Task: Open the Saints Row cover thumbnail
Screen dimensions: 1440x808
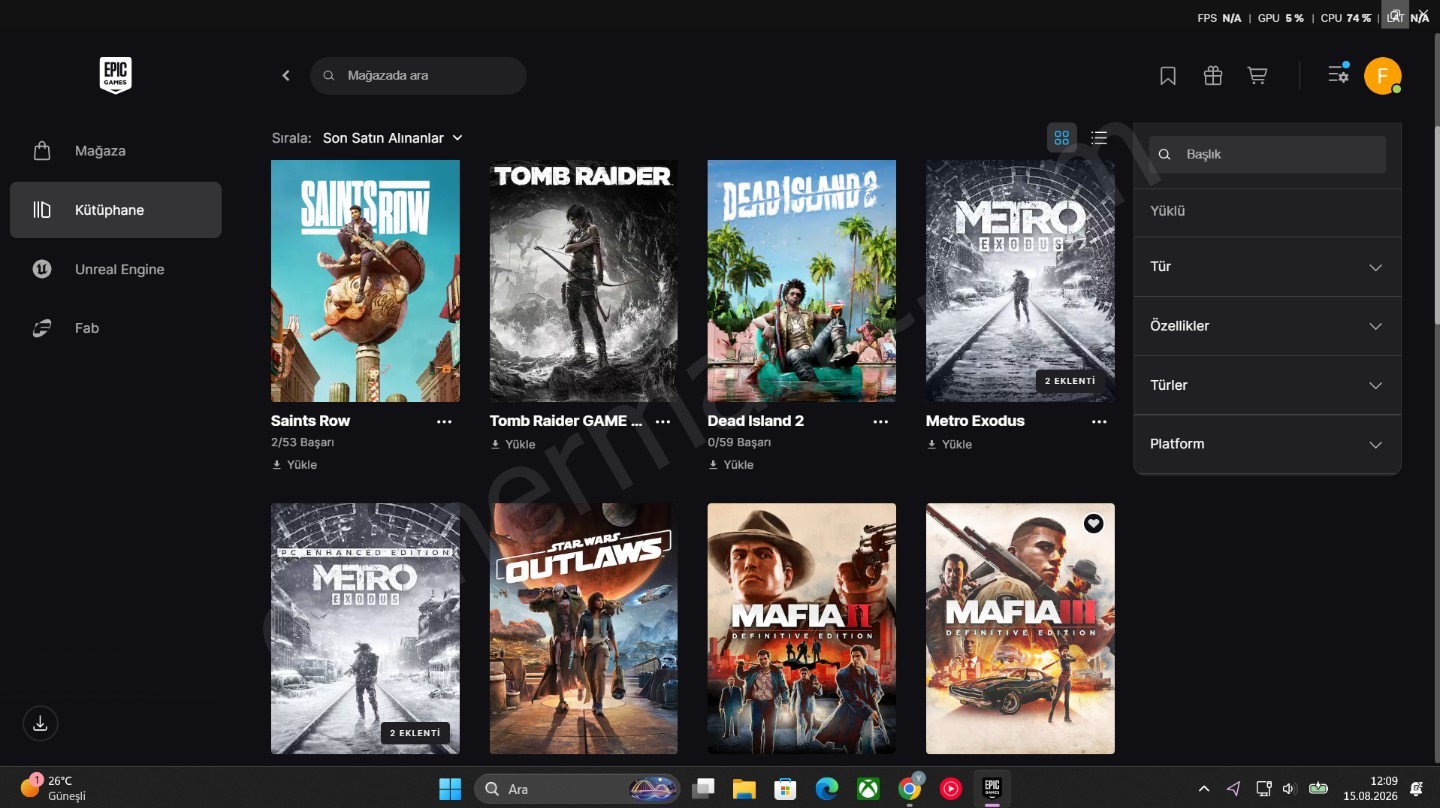Action: pos(365,281)
